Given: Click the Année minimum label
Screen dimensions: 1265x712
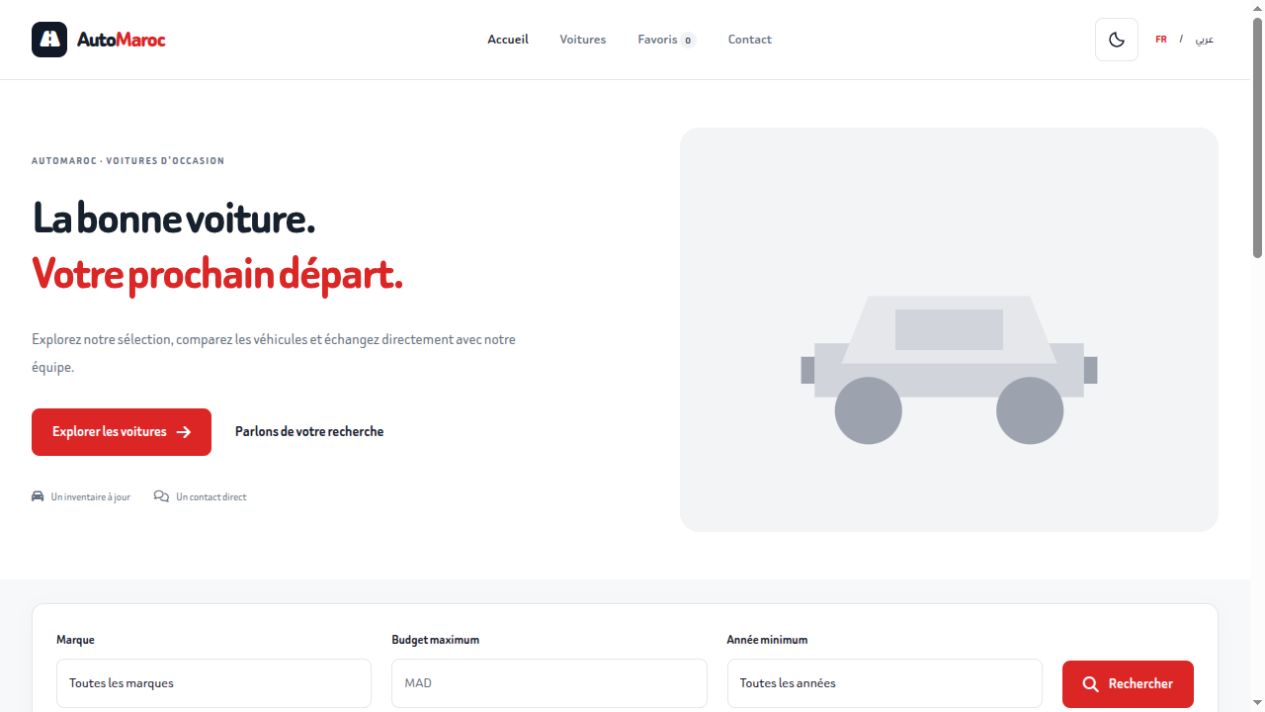Looking at the screenshot, I should pos(767,640).
